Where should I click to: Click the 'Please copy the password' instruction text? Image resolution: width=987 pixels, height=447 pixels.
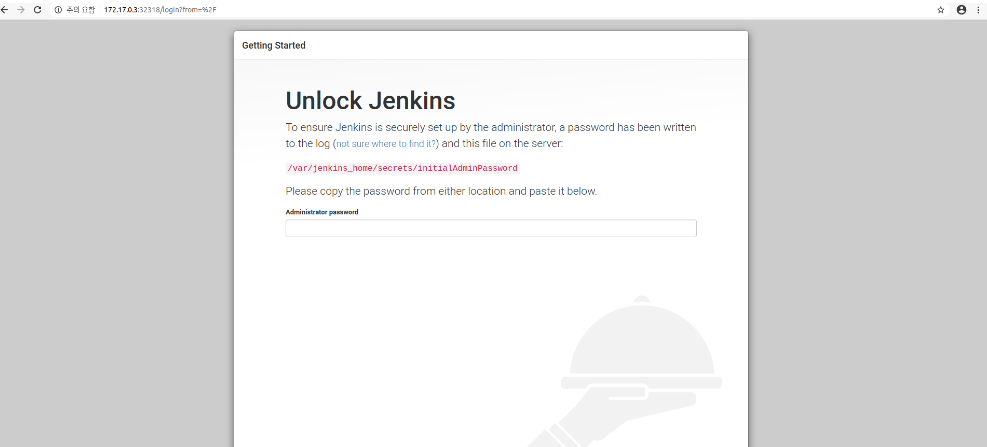coord(441,191)
